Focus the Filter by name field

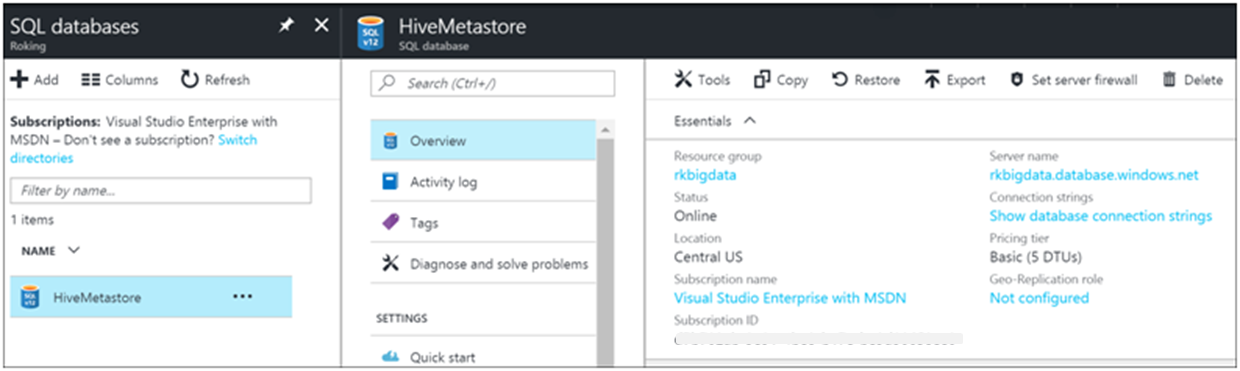[160, 190]
